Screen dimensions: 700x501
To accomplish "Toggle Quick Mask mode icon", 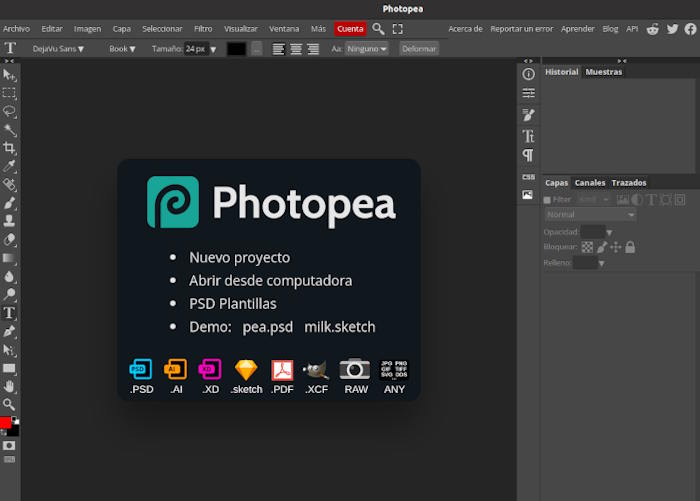I will tap(9, 445).
